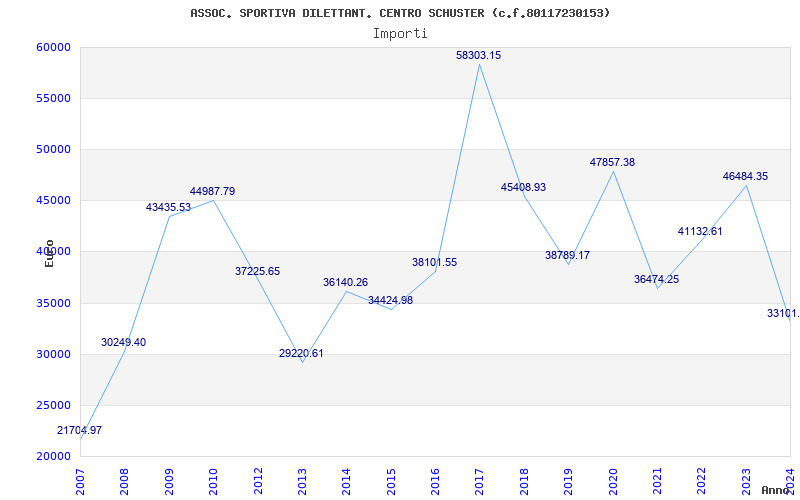This screenshot has height=500, width=800.
Task: Select the data label 47857.38
Action: coord(612,162)
